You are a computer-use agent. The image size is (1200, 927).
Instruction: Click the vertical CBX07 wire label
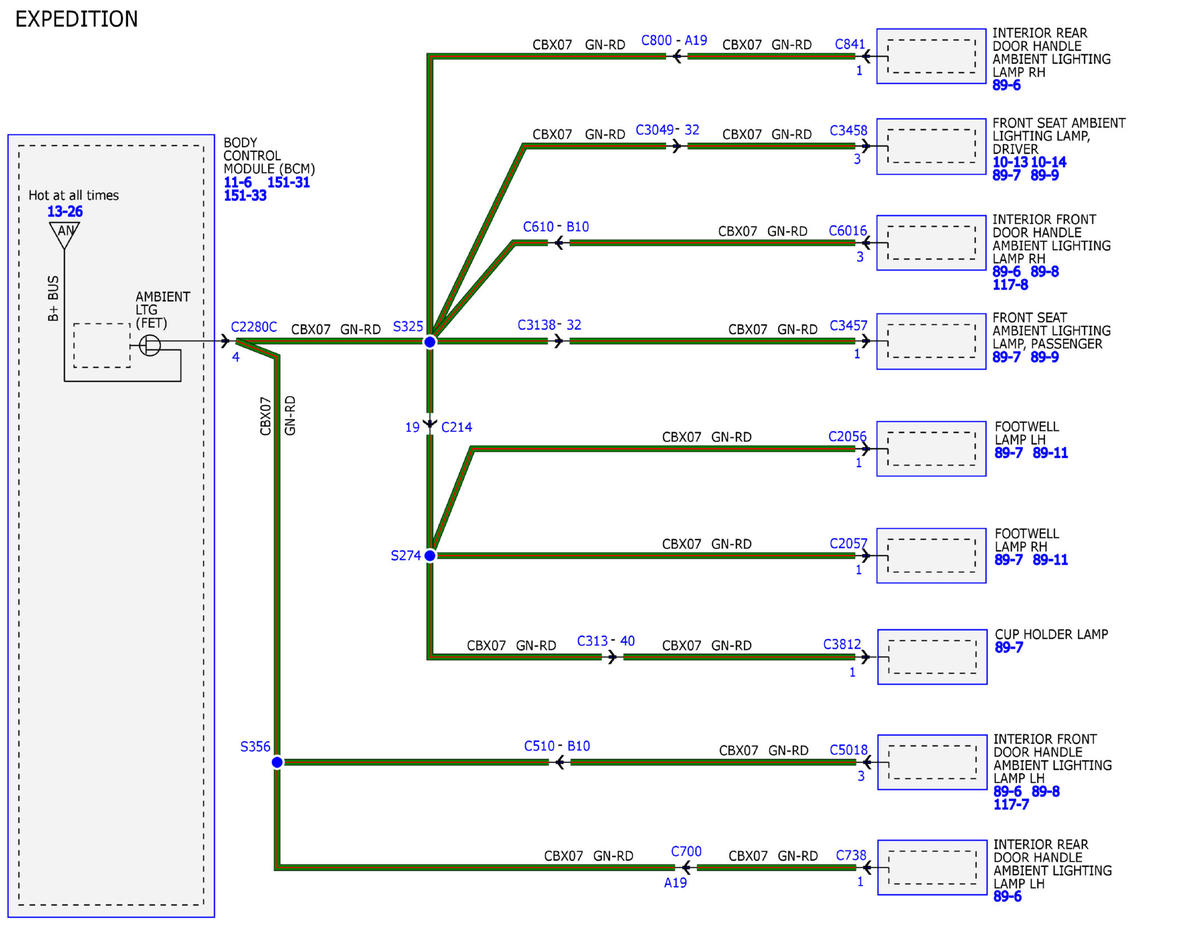266,416
